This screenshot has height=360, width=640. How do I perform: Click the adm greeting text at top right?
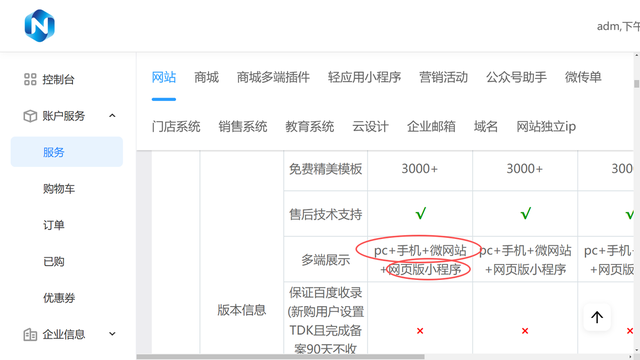click(618, 27)
